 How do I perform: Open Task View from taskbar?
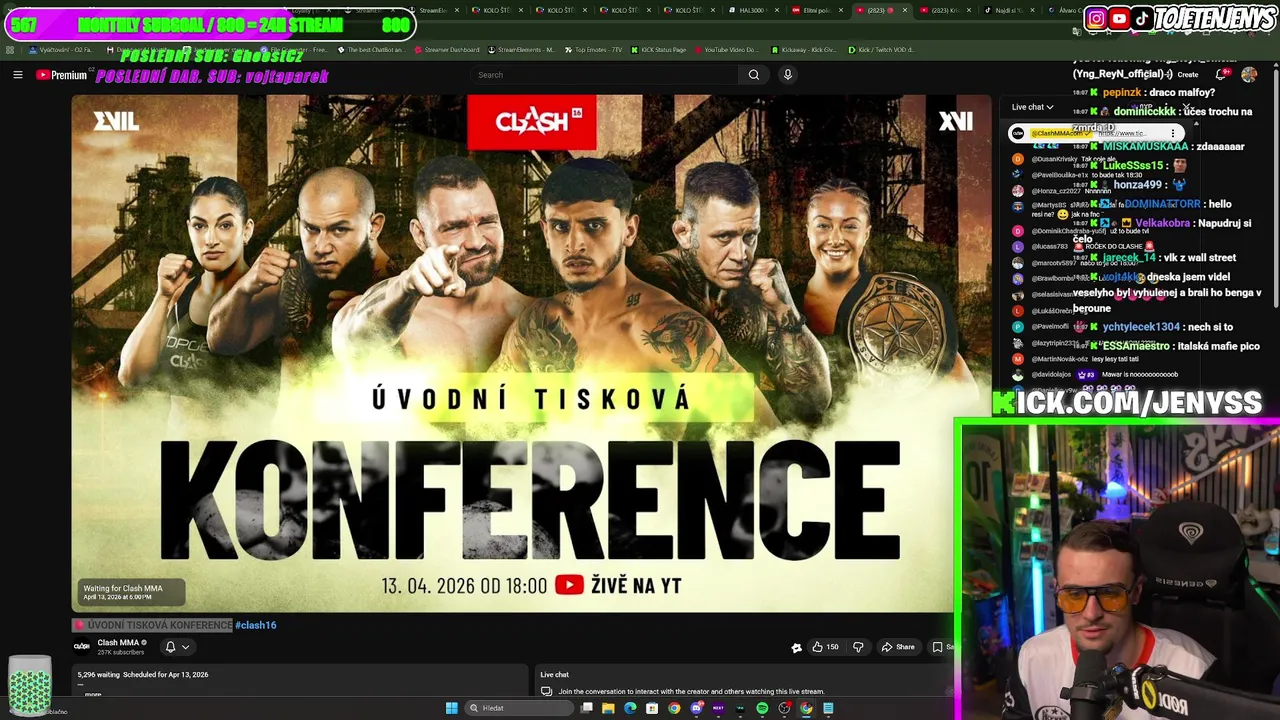click(x=586, y=708)
